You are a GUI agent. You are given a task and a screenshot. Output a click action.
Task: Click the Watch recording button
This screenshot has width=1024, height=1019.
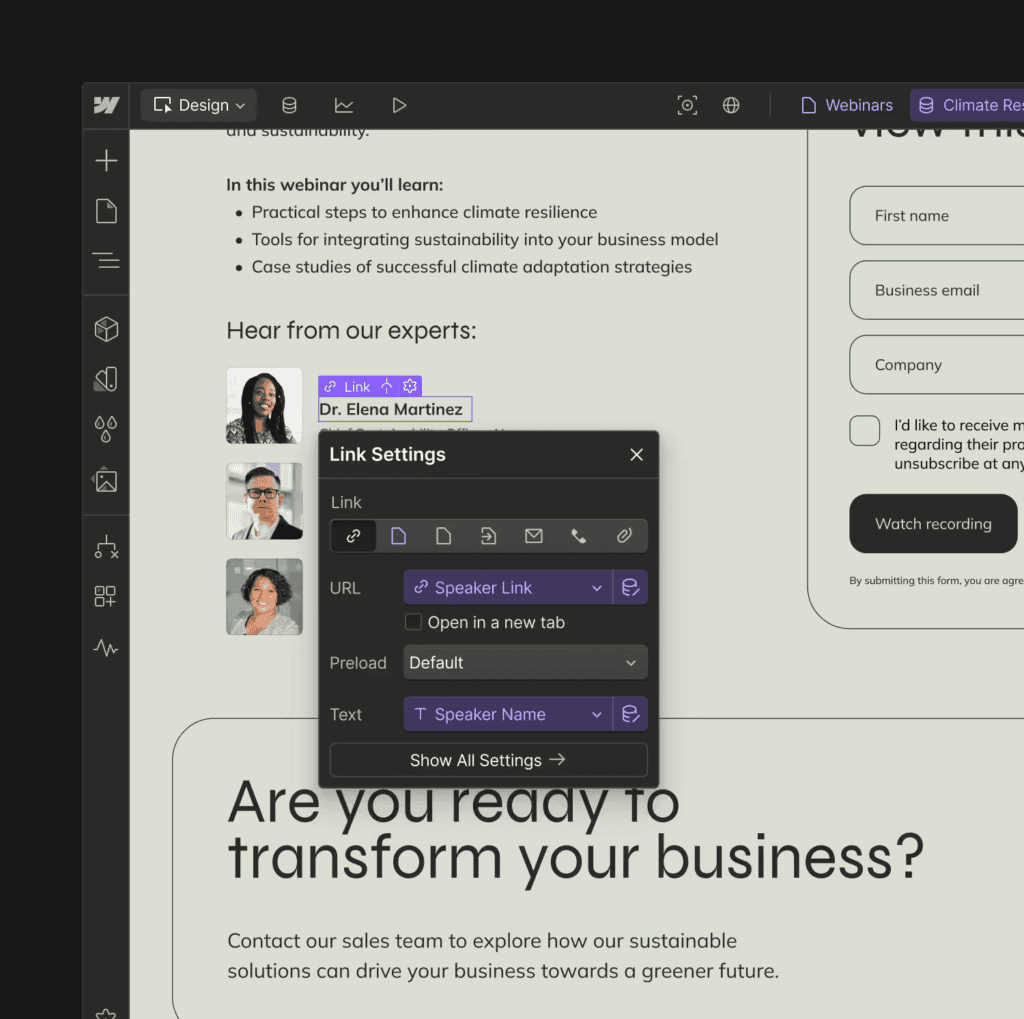point(932,523)
